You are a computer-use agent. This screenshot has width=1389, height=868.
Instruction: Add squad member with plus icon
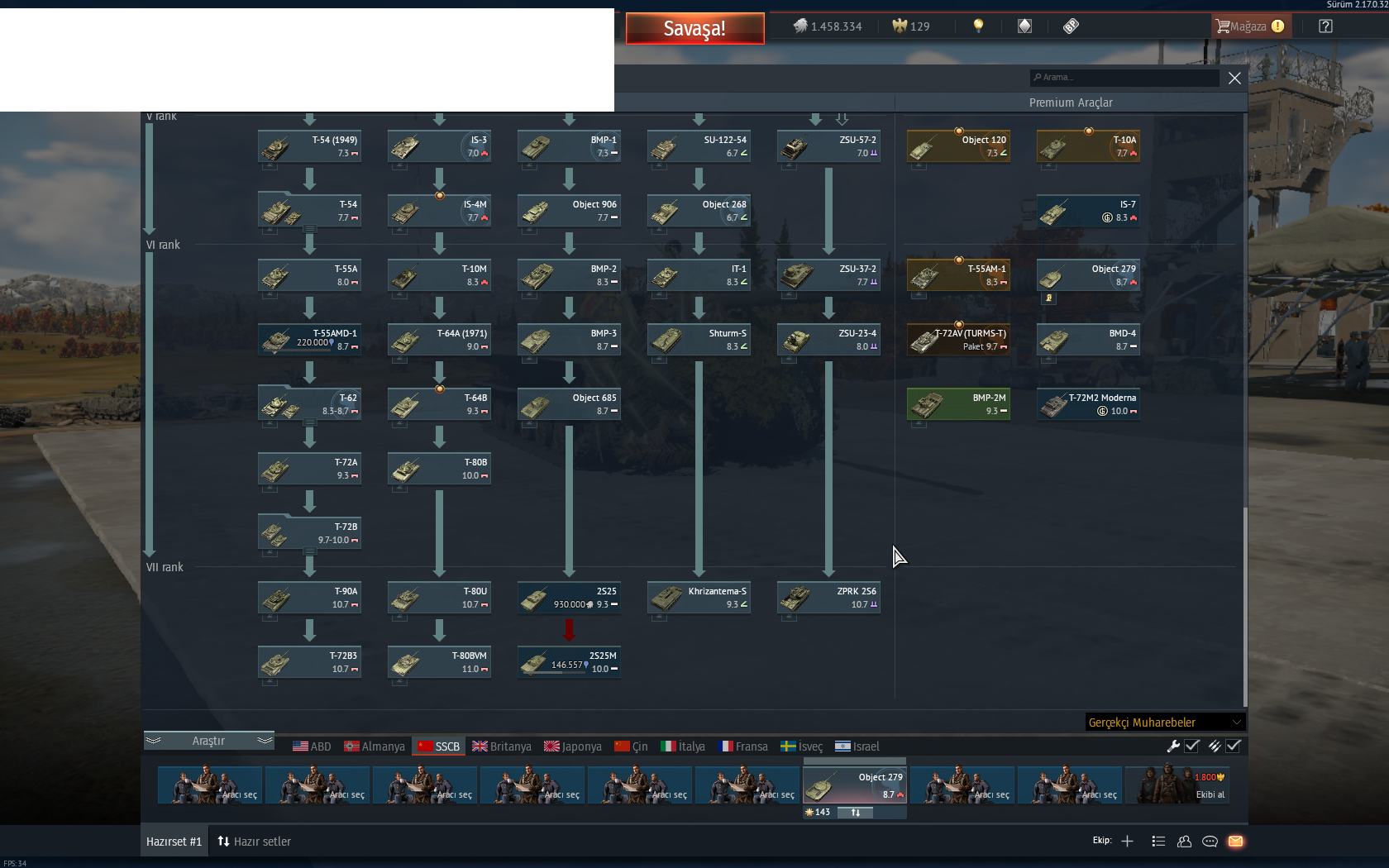click(1127, 841)
